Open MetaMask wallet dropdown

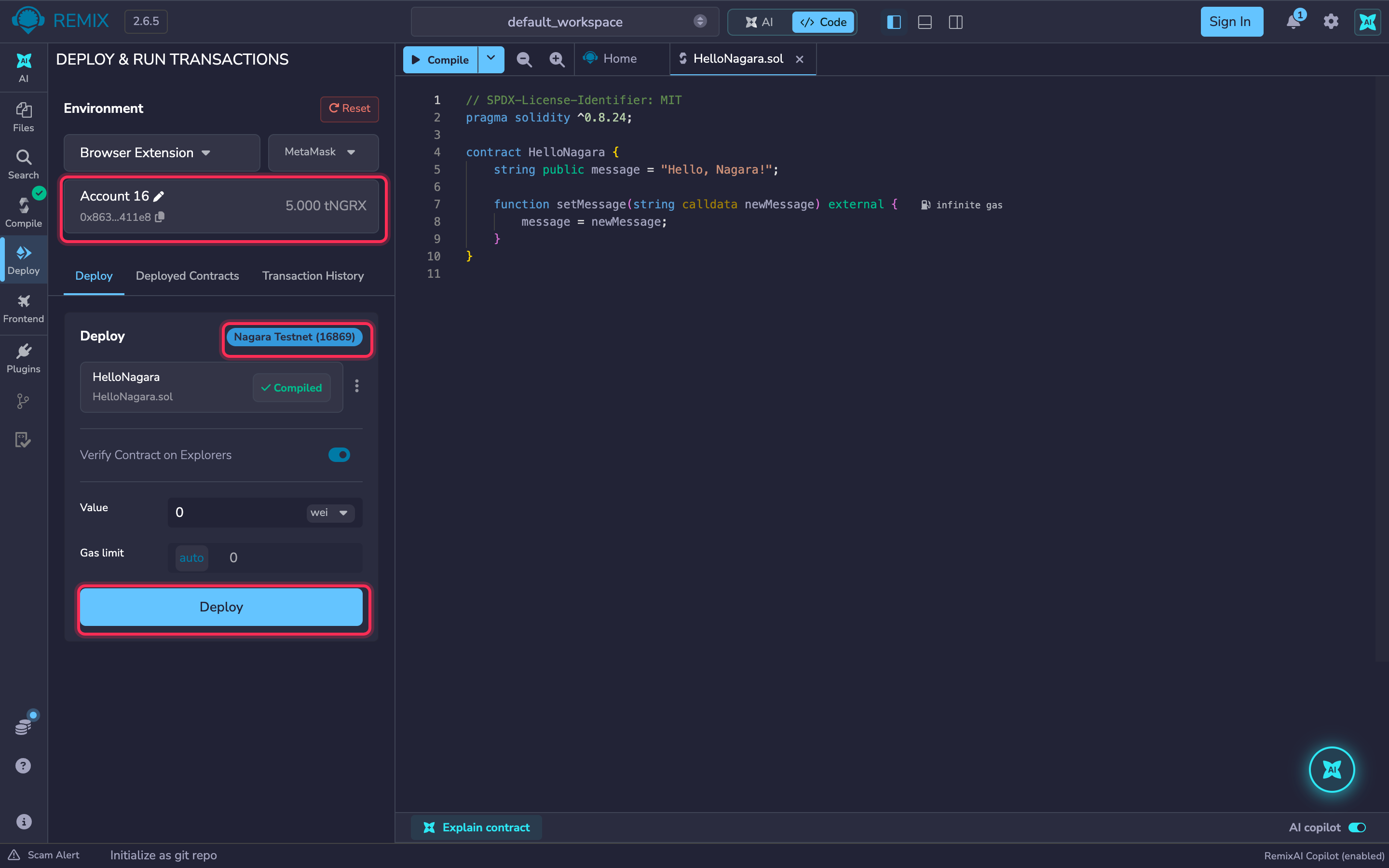tap(323, 152)
